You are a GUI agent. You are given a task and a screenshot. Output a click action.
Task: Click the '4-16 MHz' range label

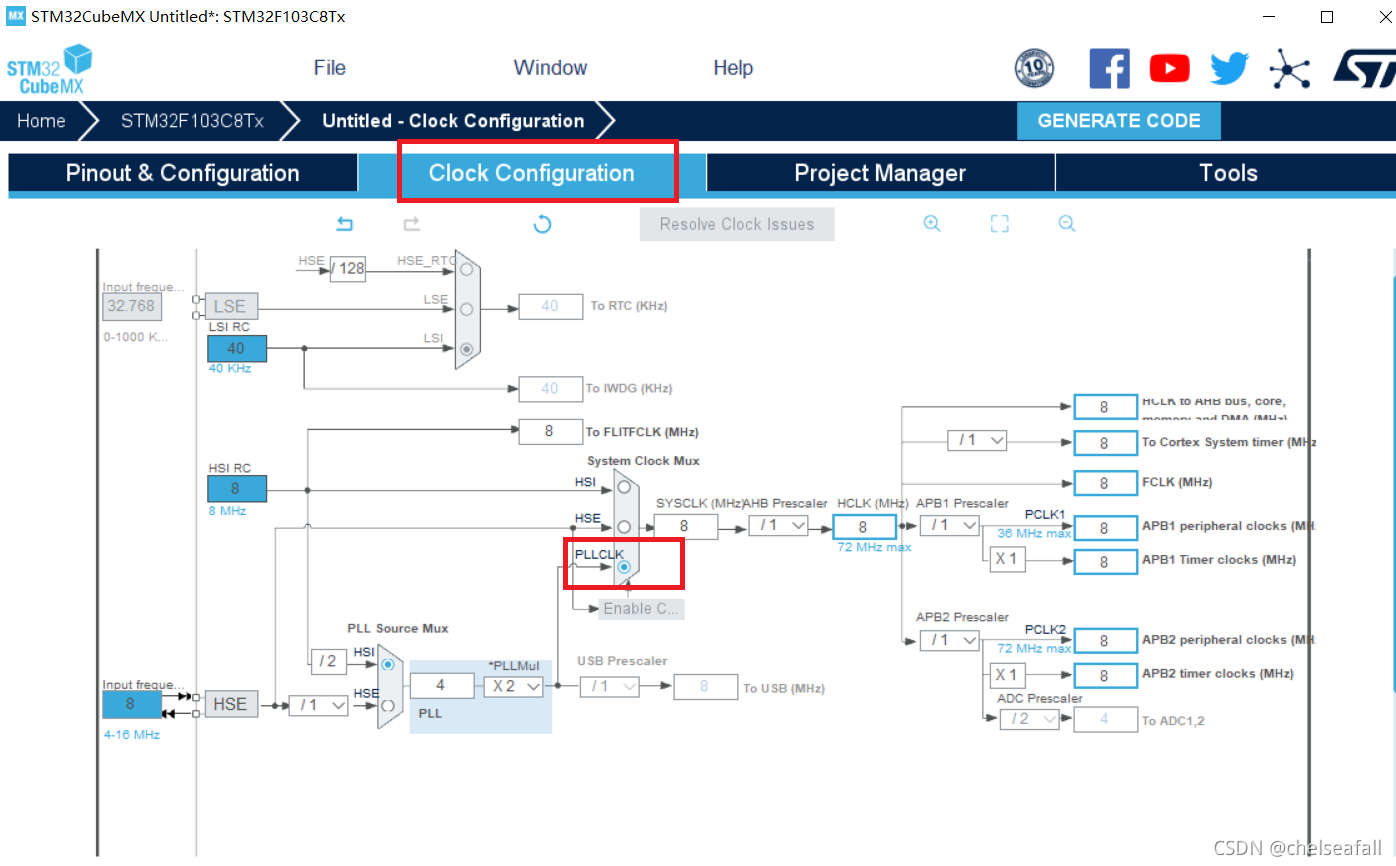pos(132,734)
